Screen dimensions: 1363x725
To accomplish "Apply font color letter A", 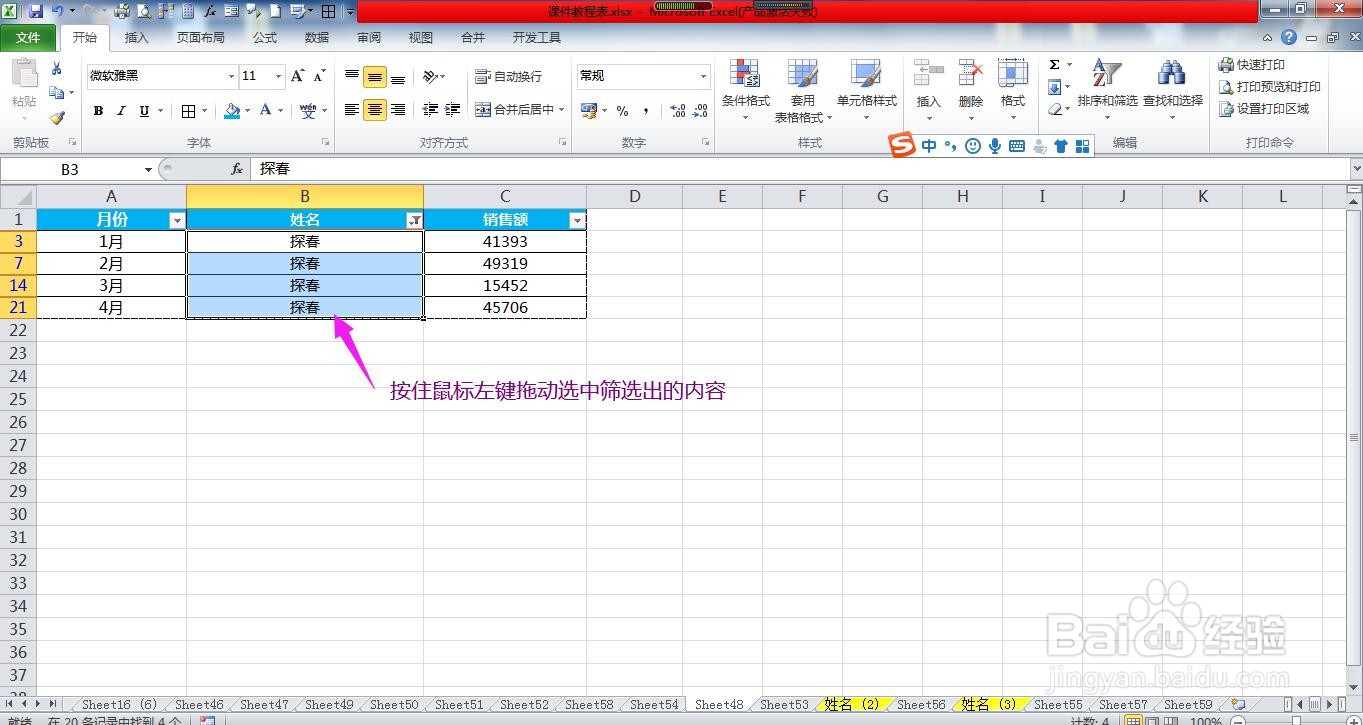I will [265, 110].
